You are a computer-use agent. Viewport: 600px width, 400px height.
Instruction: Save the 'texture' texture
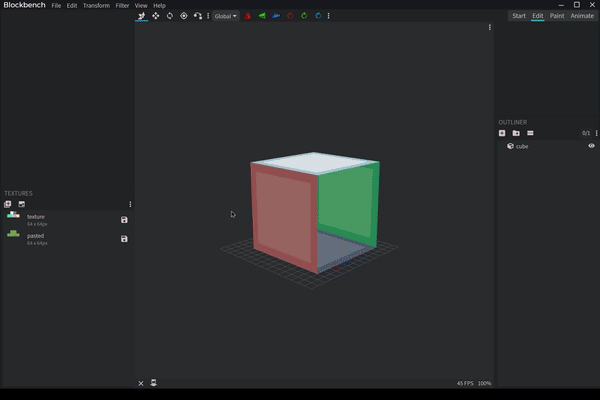pos(124,220)
